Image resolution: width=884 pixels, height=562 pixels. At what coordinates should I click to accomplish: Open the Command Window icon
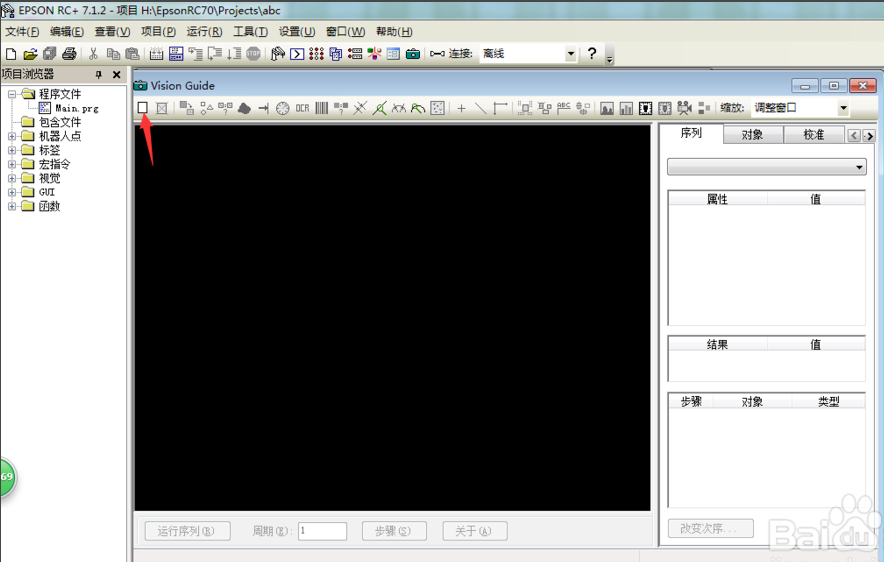point(297,54)
